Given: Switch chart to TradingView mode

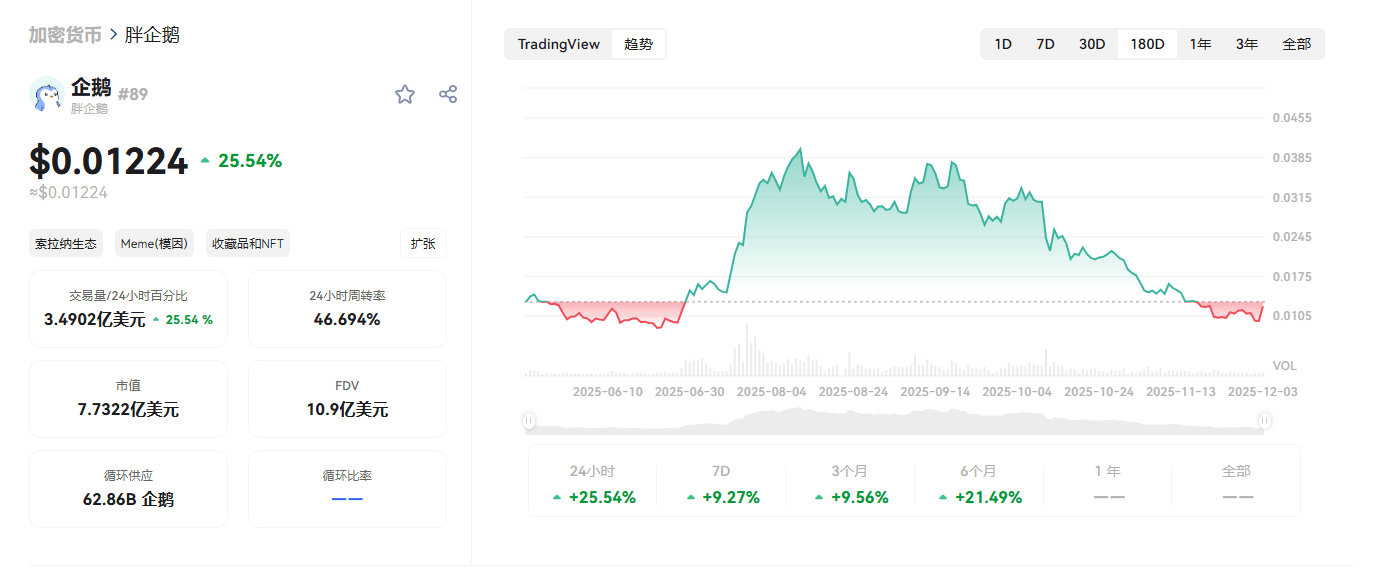Looking at the screenshot, I should pyautogui.click(x=559, y=44).
